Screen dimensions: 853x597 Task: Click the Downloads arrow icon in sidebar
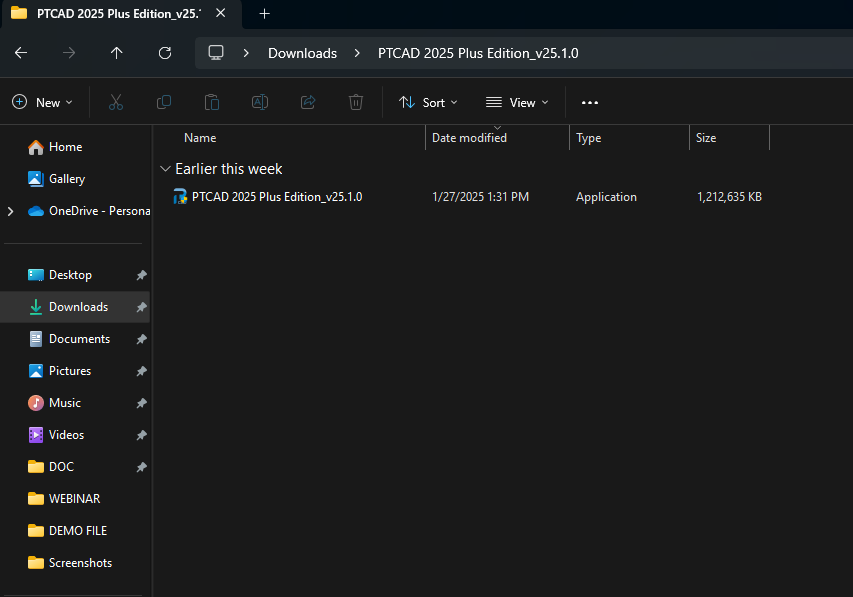click(36, 307)
